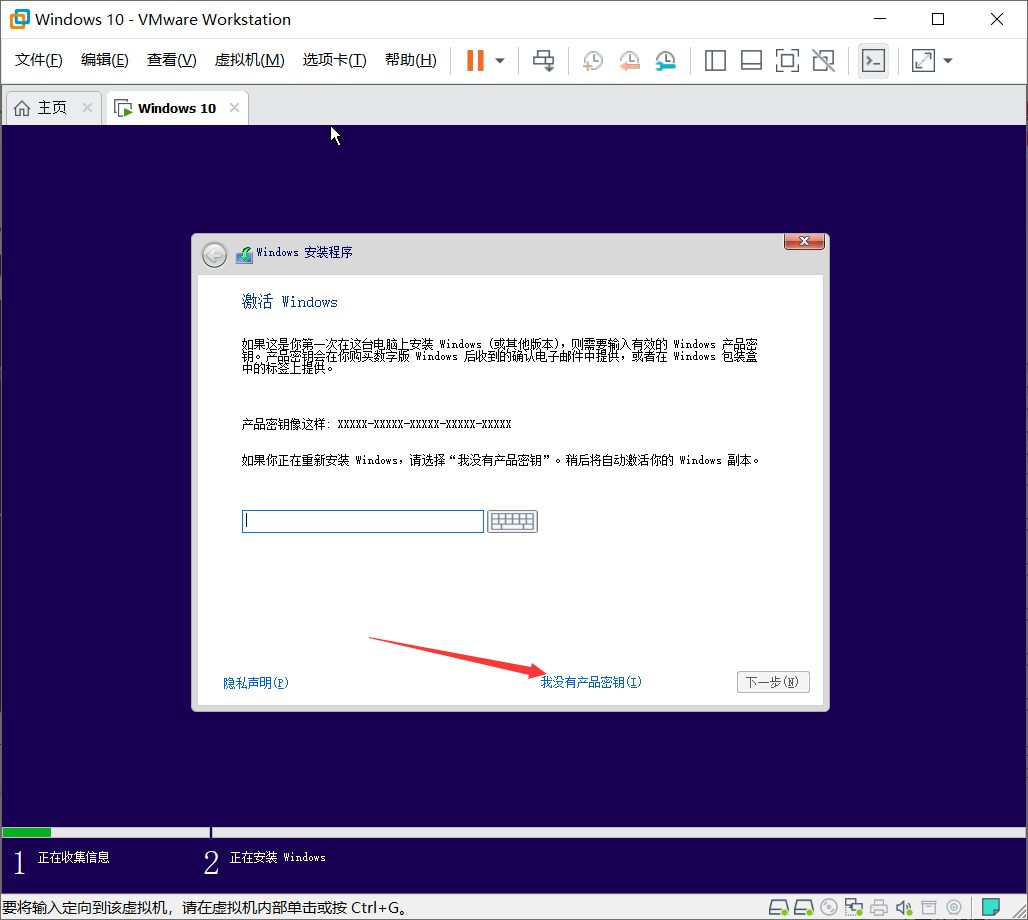The height and width of the screenshot is (920, 1028).
Task: Open the console view button
Action: click(873, 61)
